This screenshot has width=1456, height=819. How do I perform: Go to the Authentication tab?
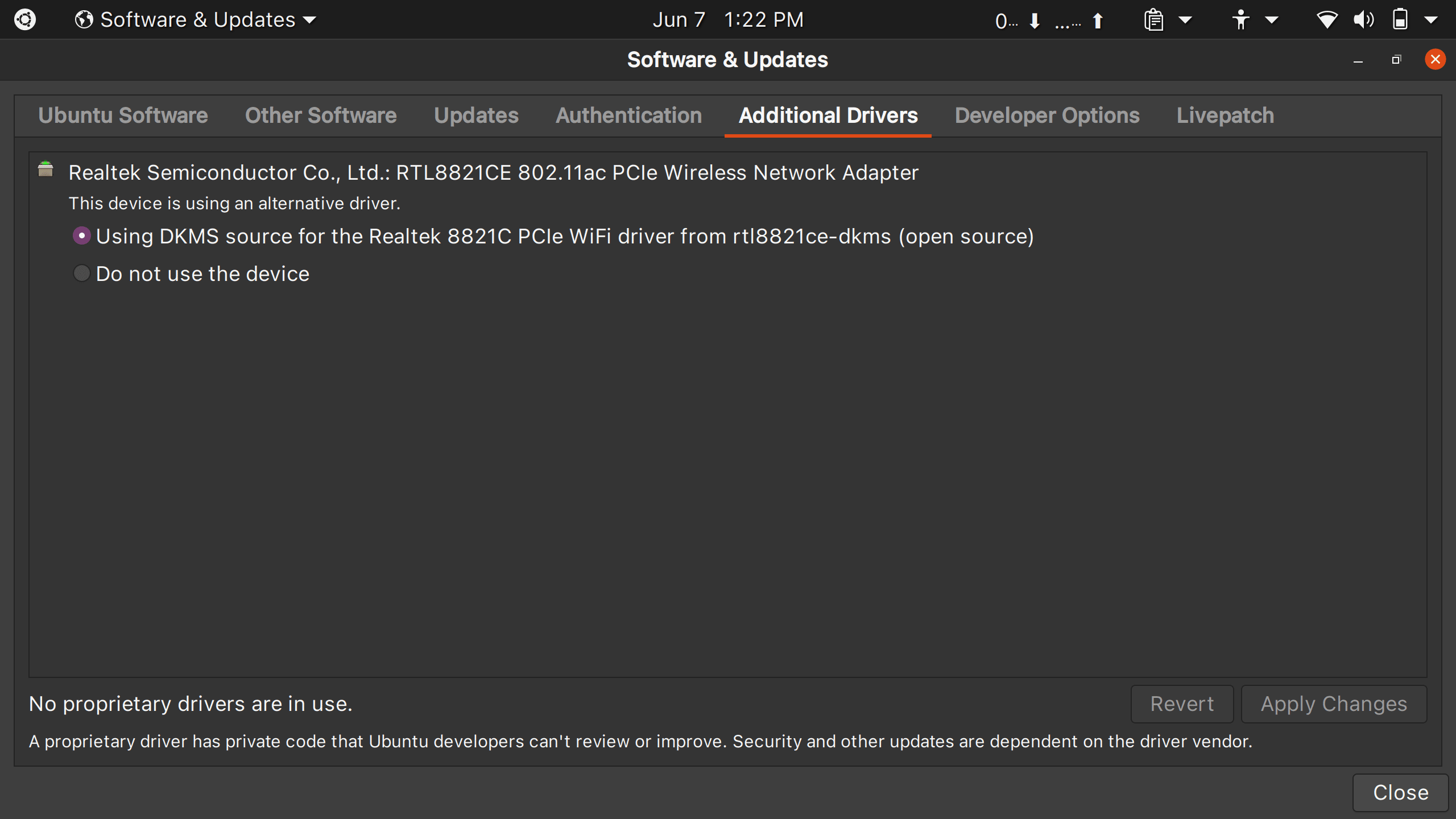(628, 115)
